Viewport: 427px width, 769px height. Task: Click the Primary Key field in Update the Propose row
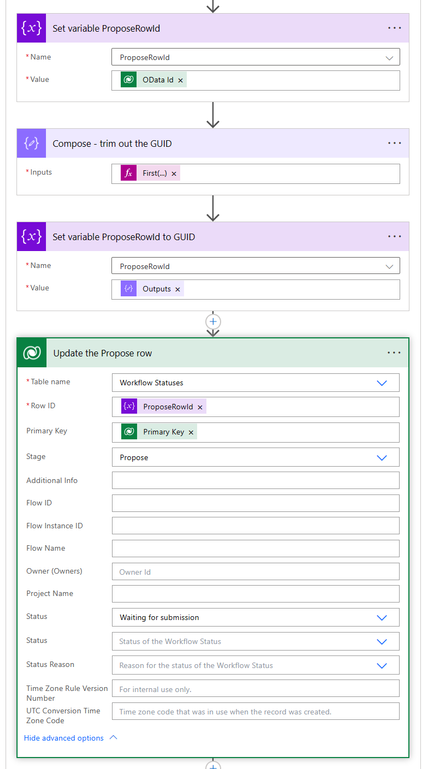coord(255,432)
